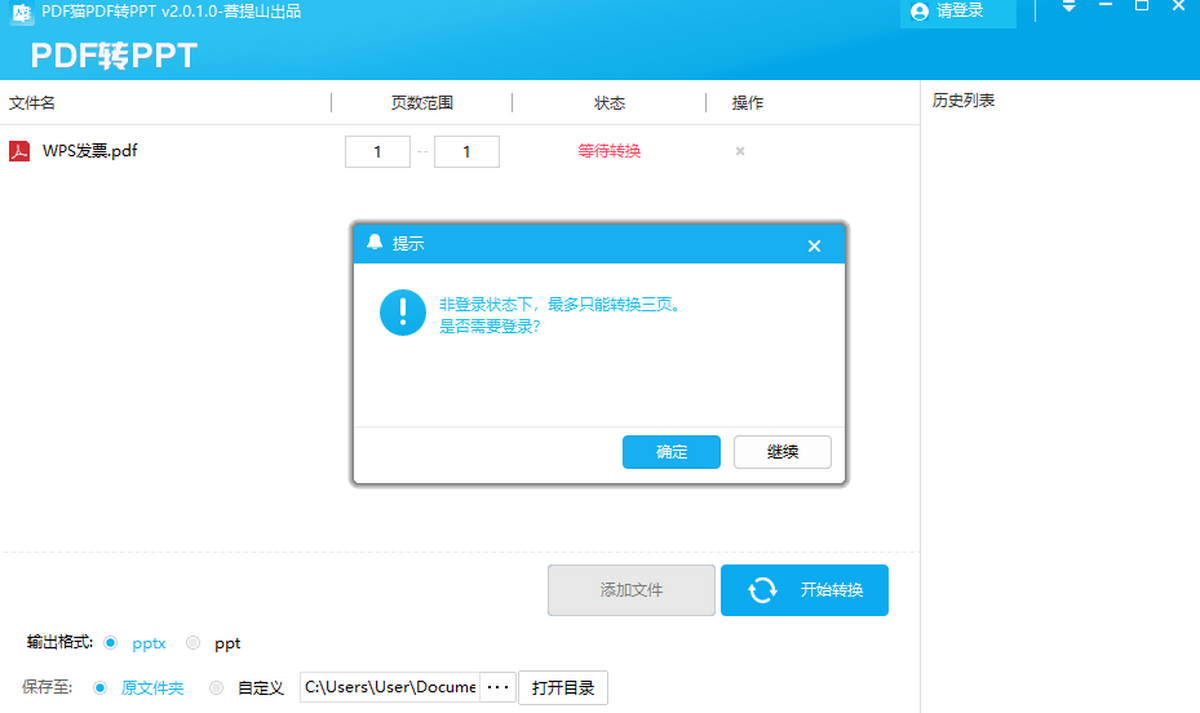
Task: Select the ppt output format
Action: 193,643
